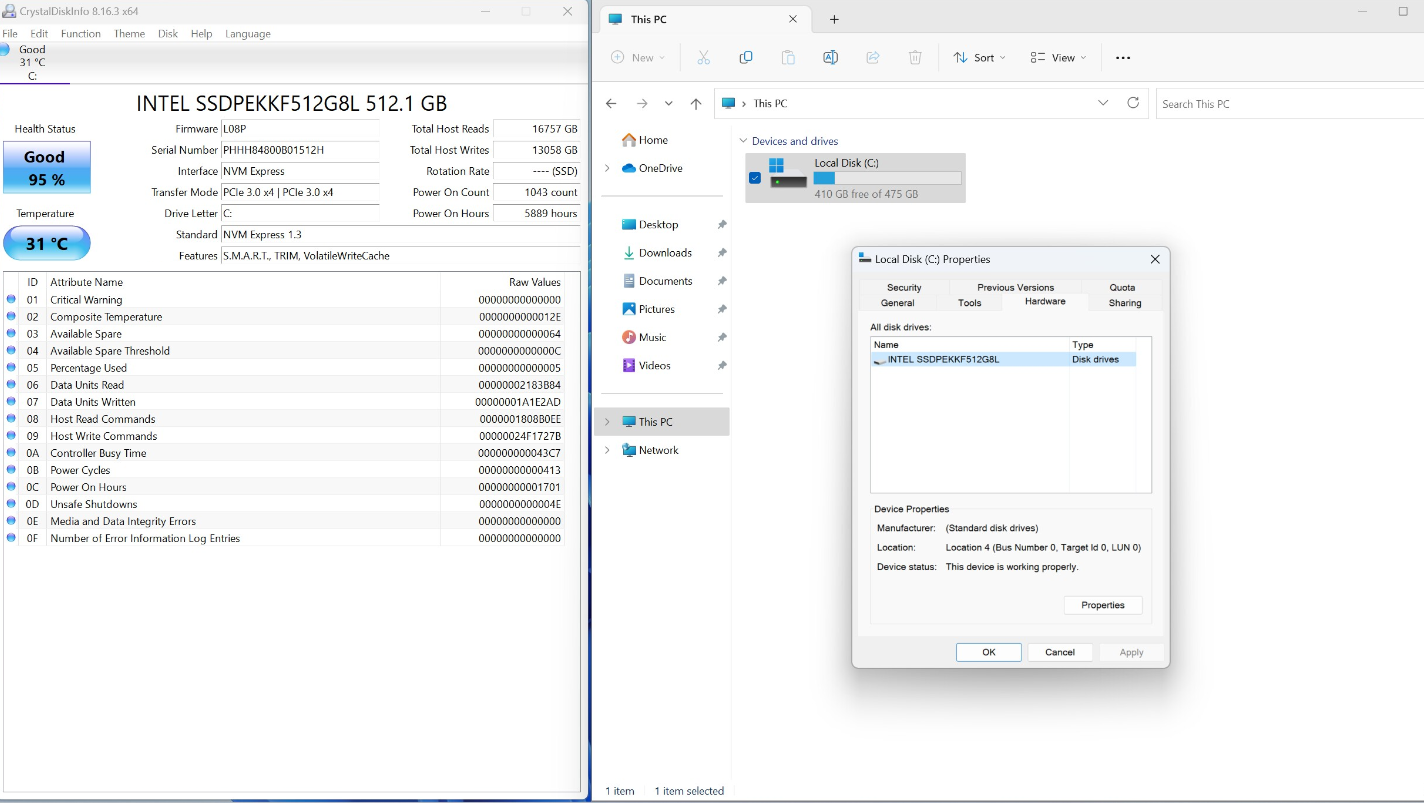Click the 31 °C temperature button
This screenshot has height=803, width=1424.
click(x=46, y=243)
